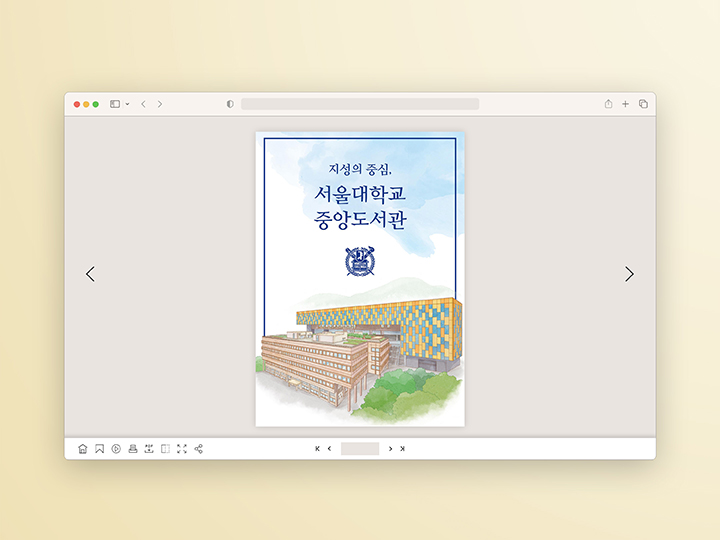Screen dimensions: 720x540
Task: Click the page number input field
Action: pos(360,449)
